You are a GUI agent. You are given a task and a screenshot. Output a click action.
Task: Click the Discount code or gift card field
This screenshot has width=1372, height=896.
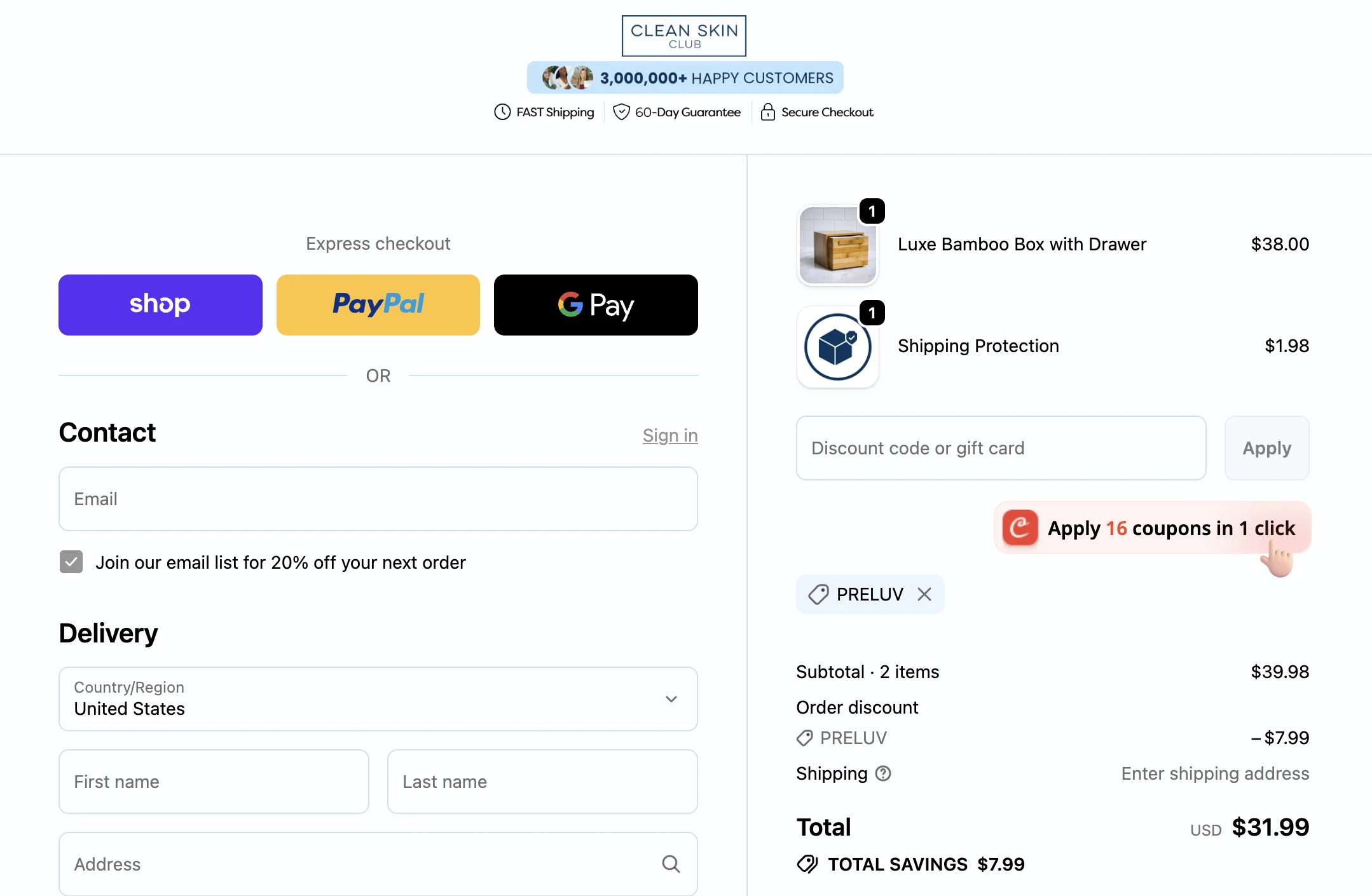(1001, 448)
